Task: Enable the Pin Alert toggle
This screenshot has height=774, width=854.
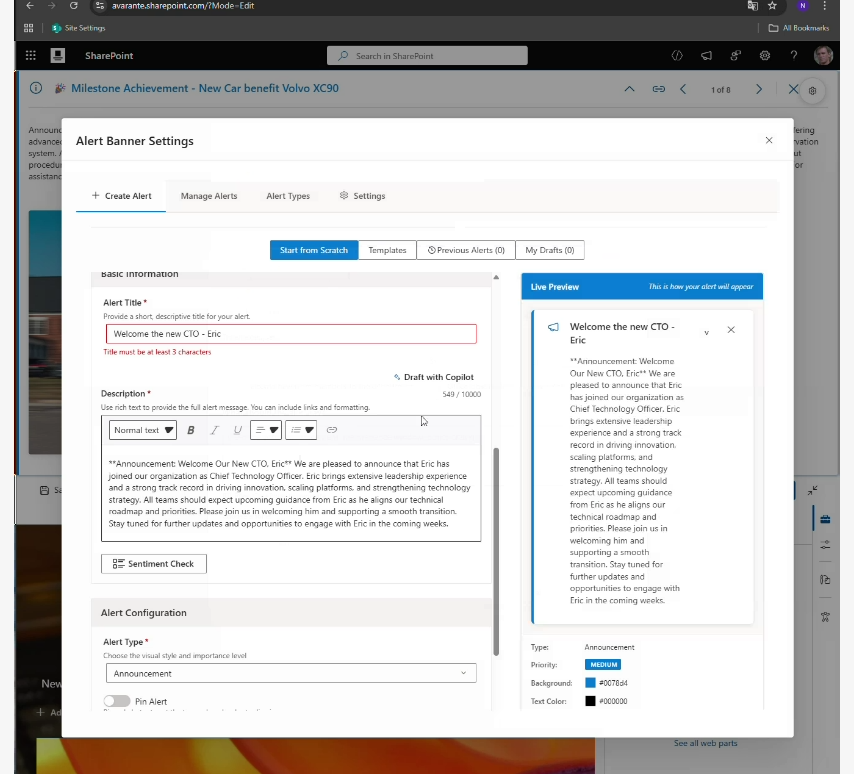Action: point(117,702)
